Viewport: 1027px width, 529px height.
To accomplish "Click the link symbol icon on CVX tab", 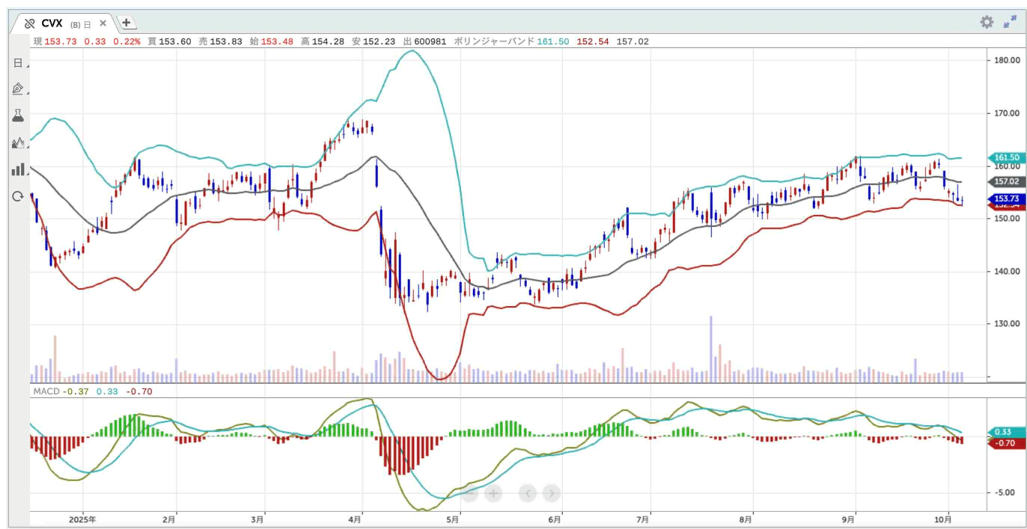I will 29,23.
